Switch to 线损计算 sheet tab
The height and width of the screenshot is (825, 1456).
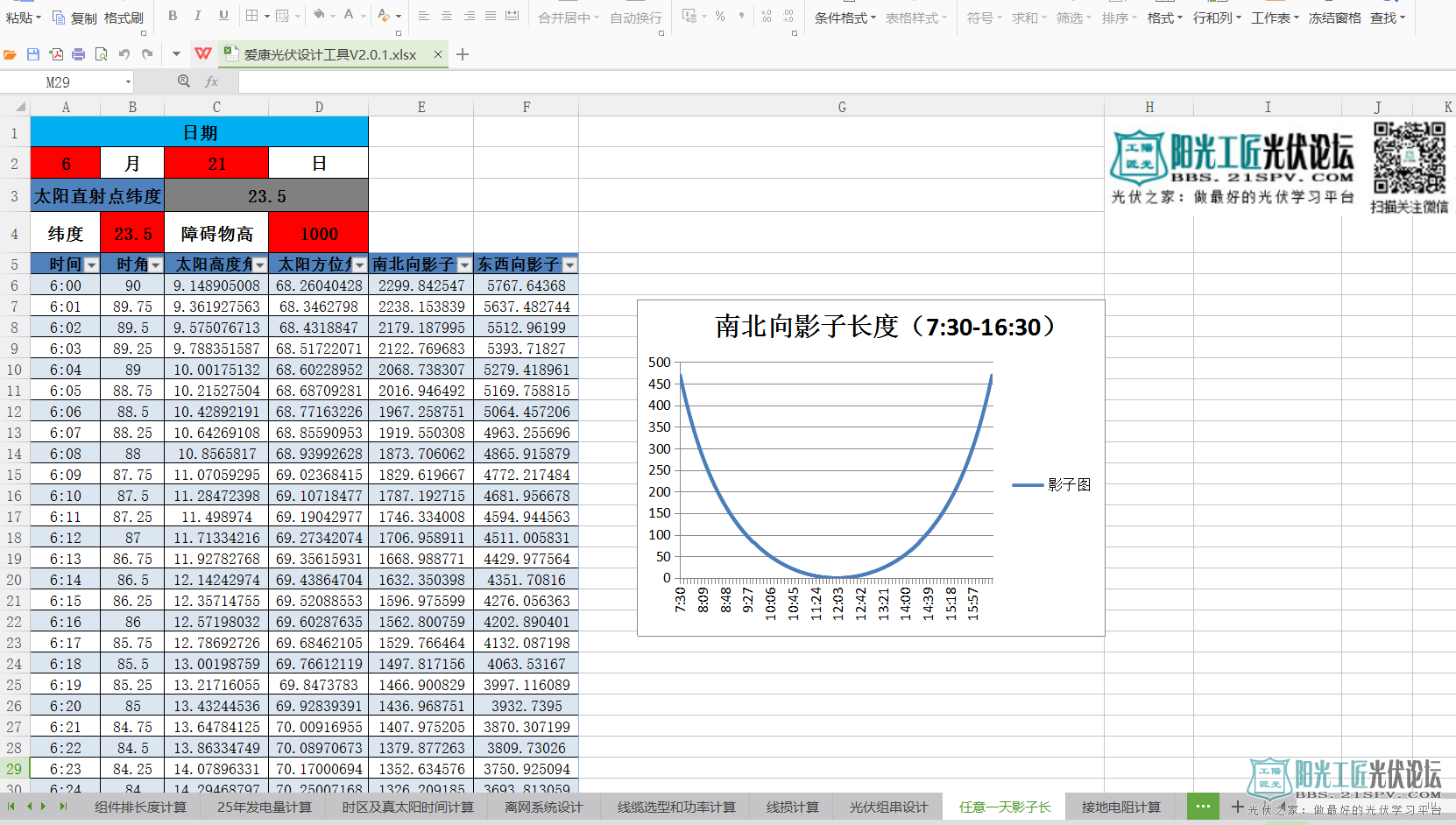tap(793, 807)
